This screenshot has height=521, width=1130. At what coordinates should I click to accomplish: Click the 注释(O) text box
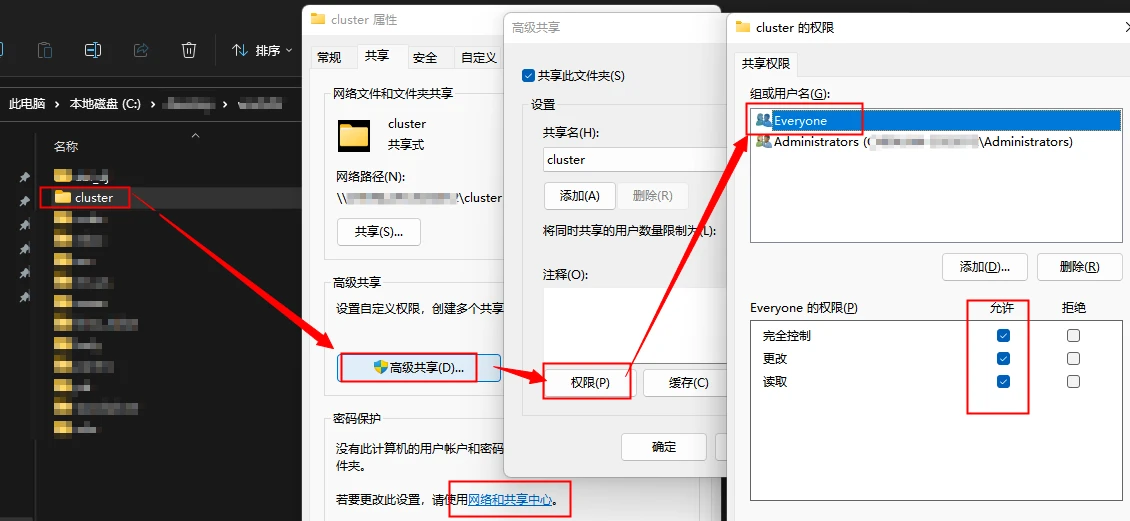coord(634,326)
